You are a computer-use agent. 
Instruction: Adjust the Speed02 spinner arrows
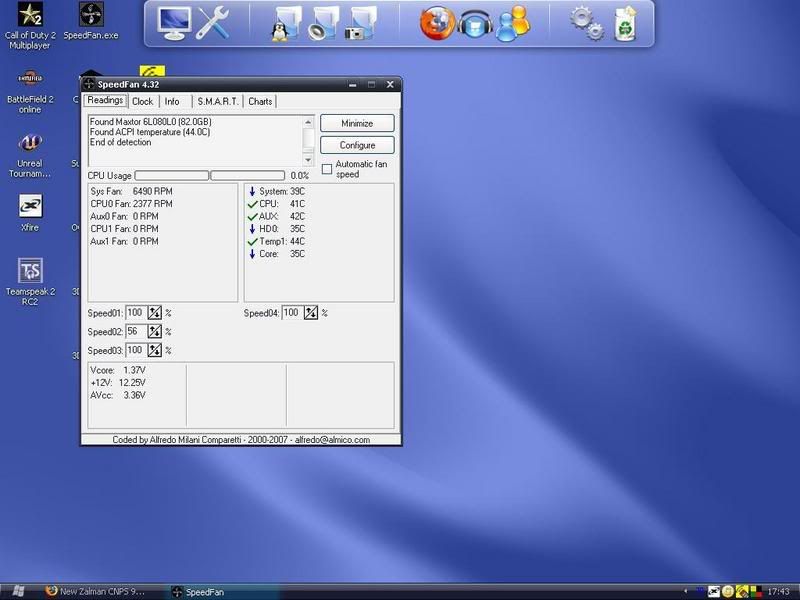pos(155,332)
